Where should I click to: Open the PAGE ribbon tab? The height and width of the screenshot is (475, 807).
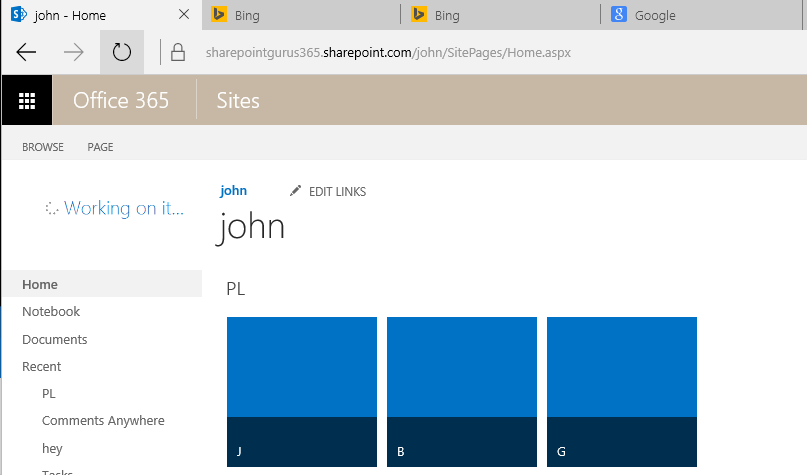pyautogui.click(x=100, y=147)
